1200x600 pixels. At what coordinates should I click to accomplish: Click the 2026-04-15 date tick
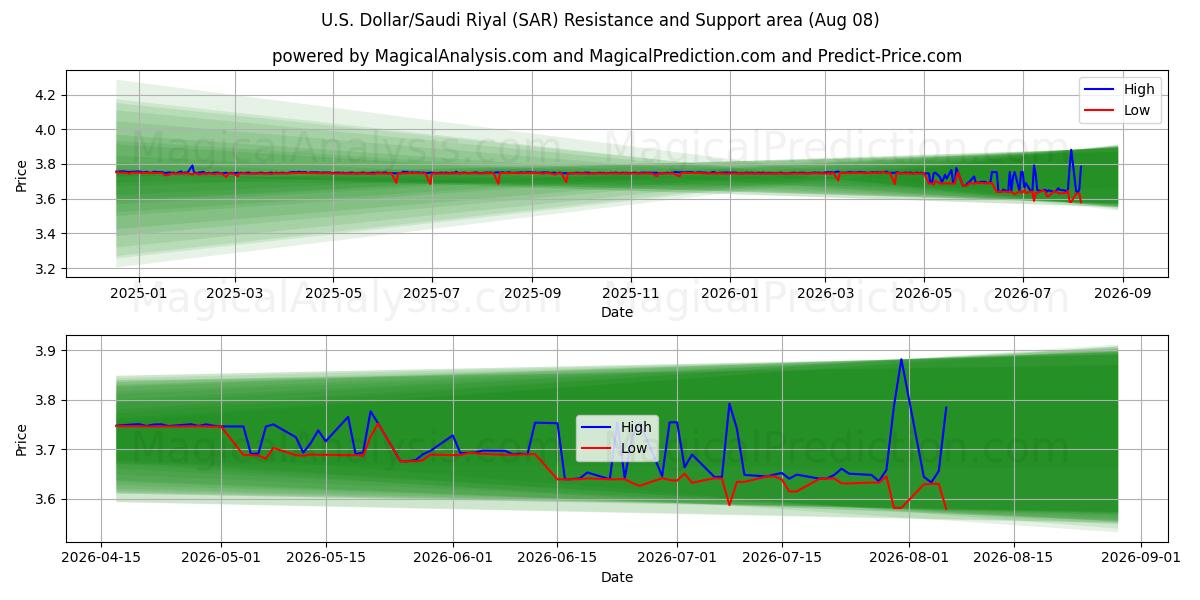101,559
